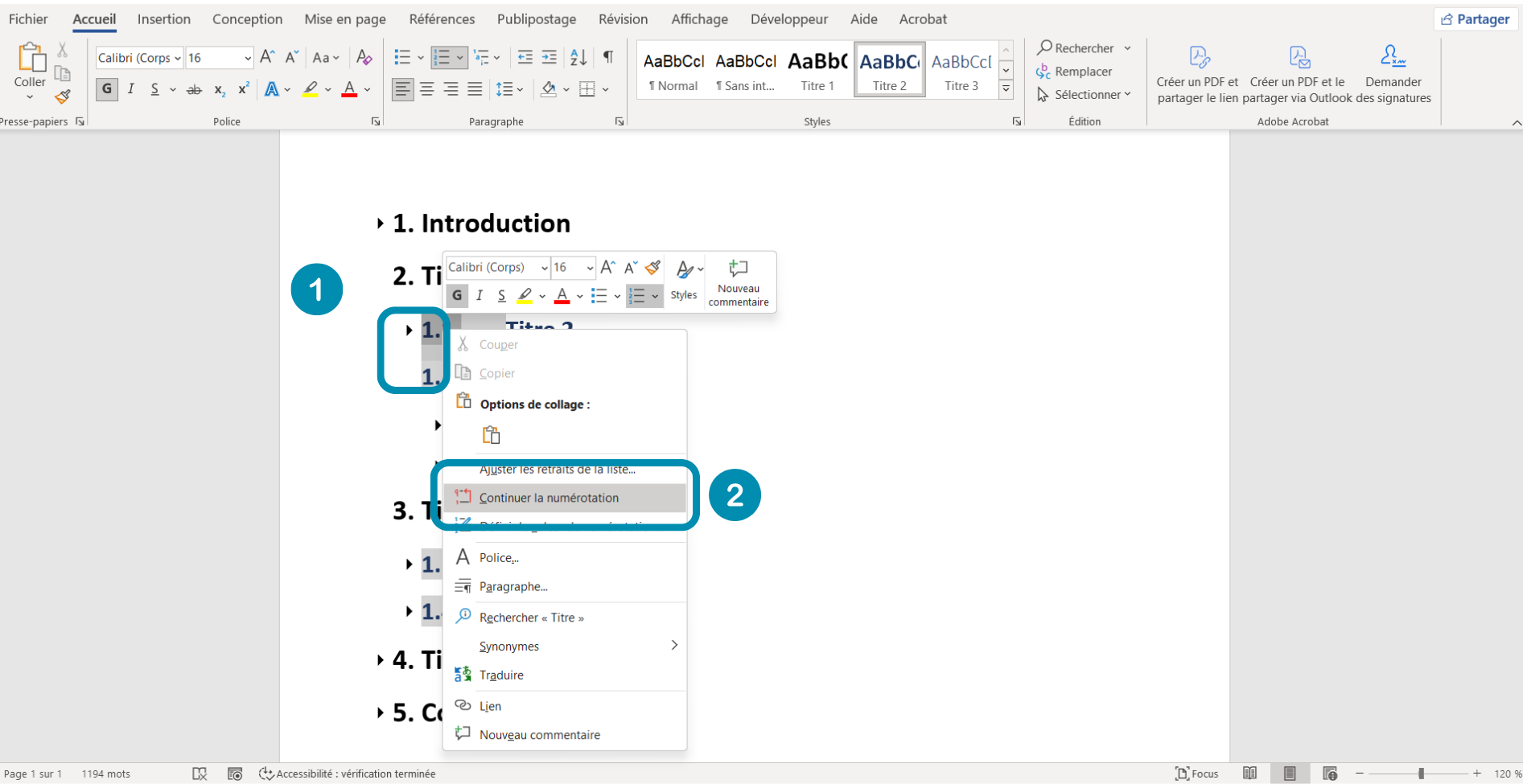Toggle strikethrough text formatting
Screen dimensions: 1523x784
(x=194, y=90)
